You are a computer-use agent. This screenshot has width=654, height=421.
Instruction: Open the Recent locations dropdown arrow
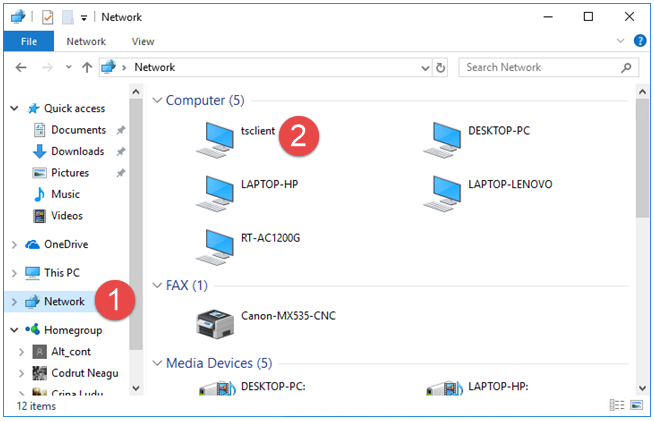click(68, 67)
